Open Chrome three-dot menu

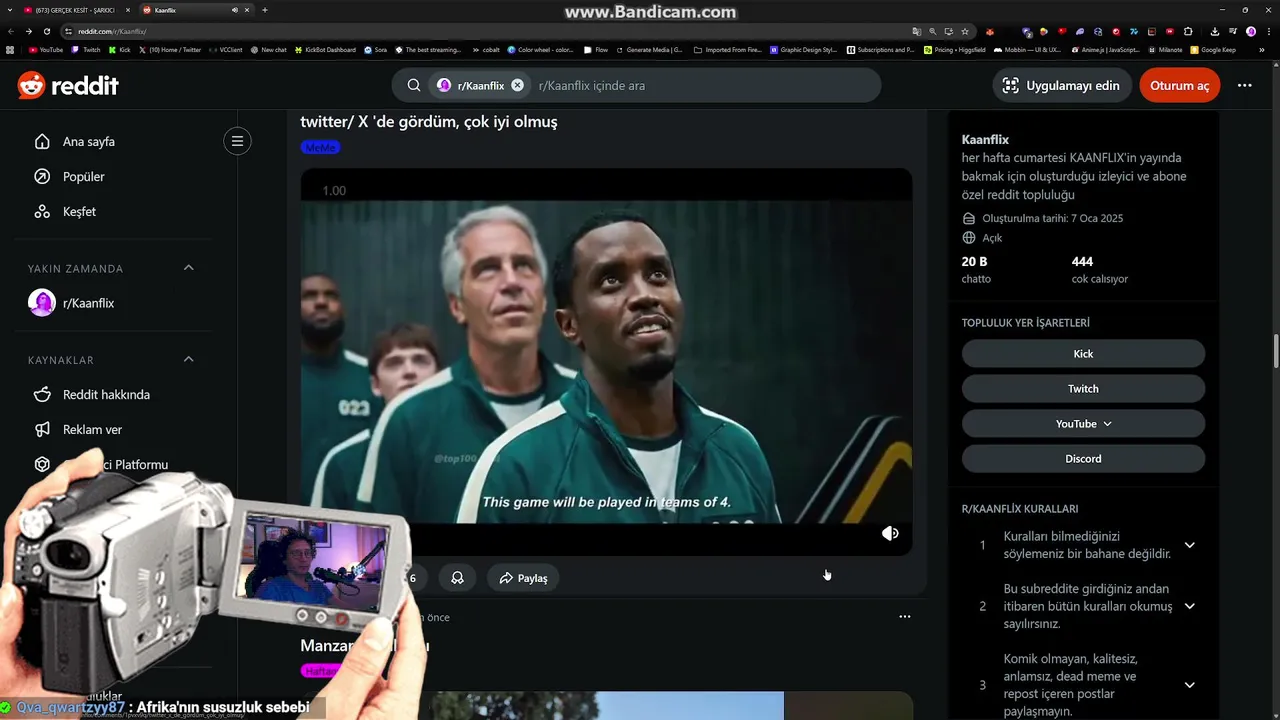(1268, 31)
